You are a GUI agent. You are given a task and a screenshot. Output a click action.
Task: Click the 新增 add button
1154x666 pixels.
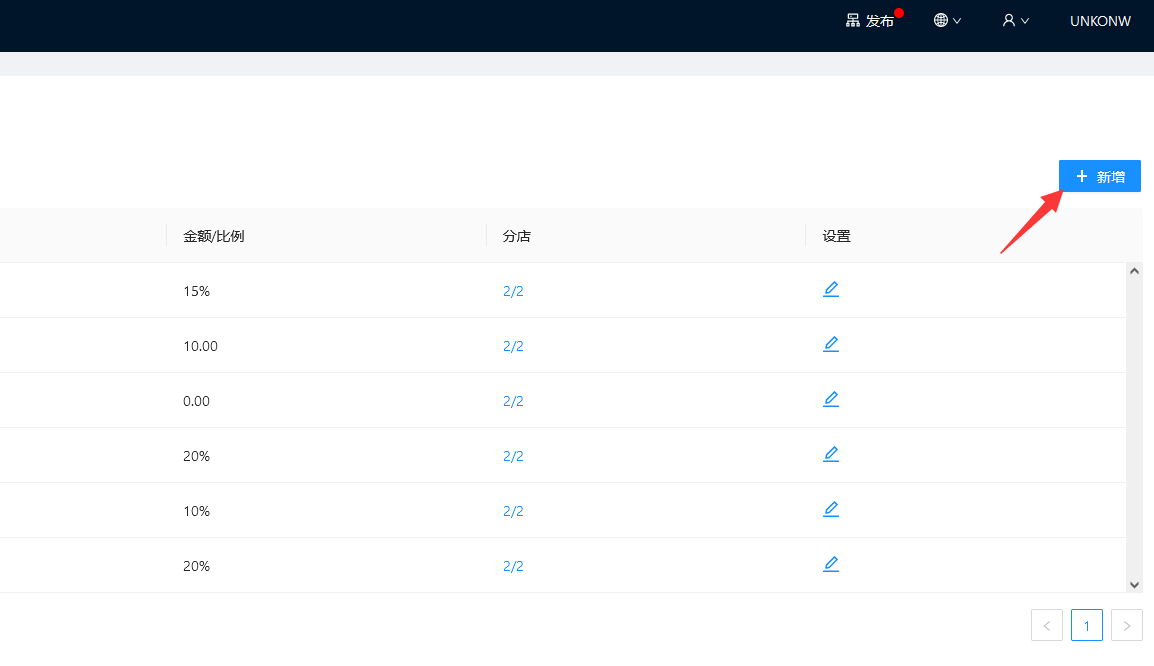click(1100, 176)
